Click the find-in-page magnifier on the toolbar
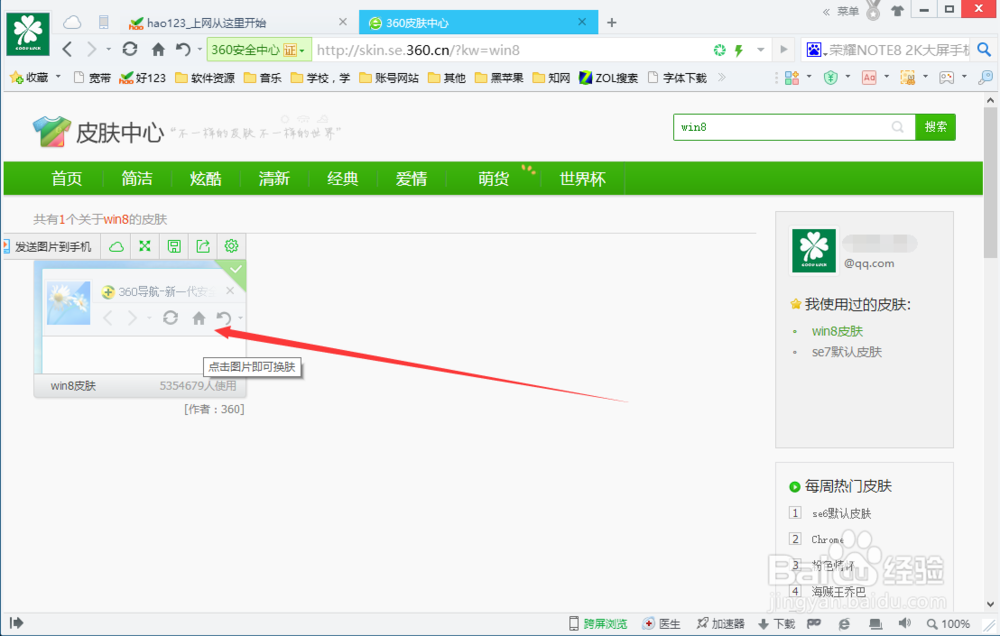1000x636 pixels. click(x=985, y=78)
